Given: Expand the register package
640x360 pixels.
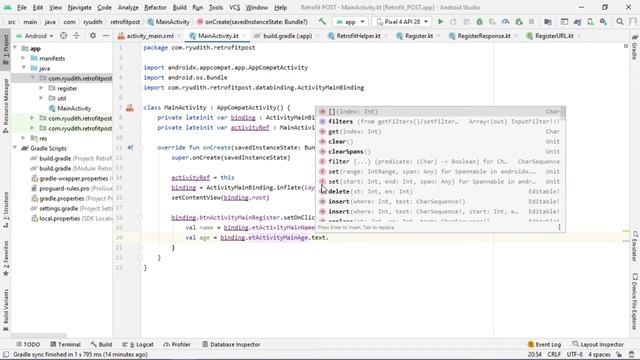Looking at the screenshot, I should click(41, 88).
